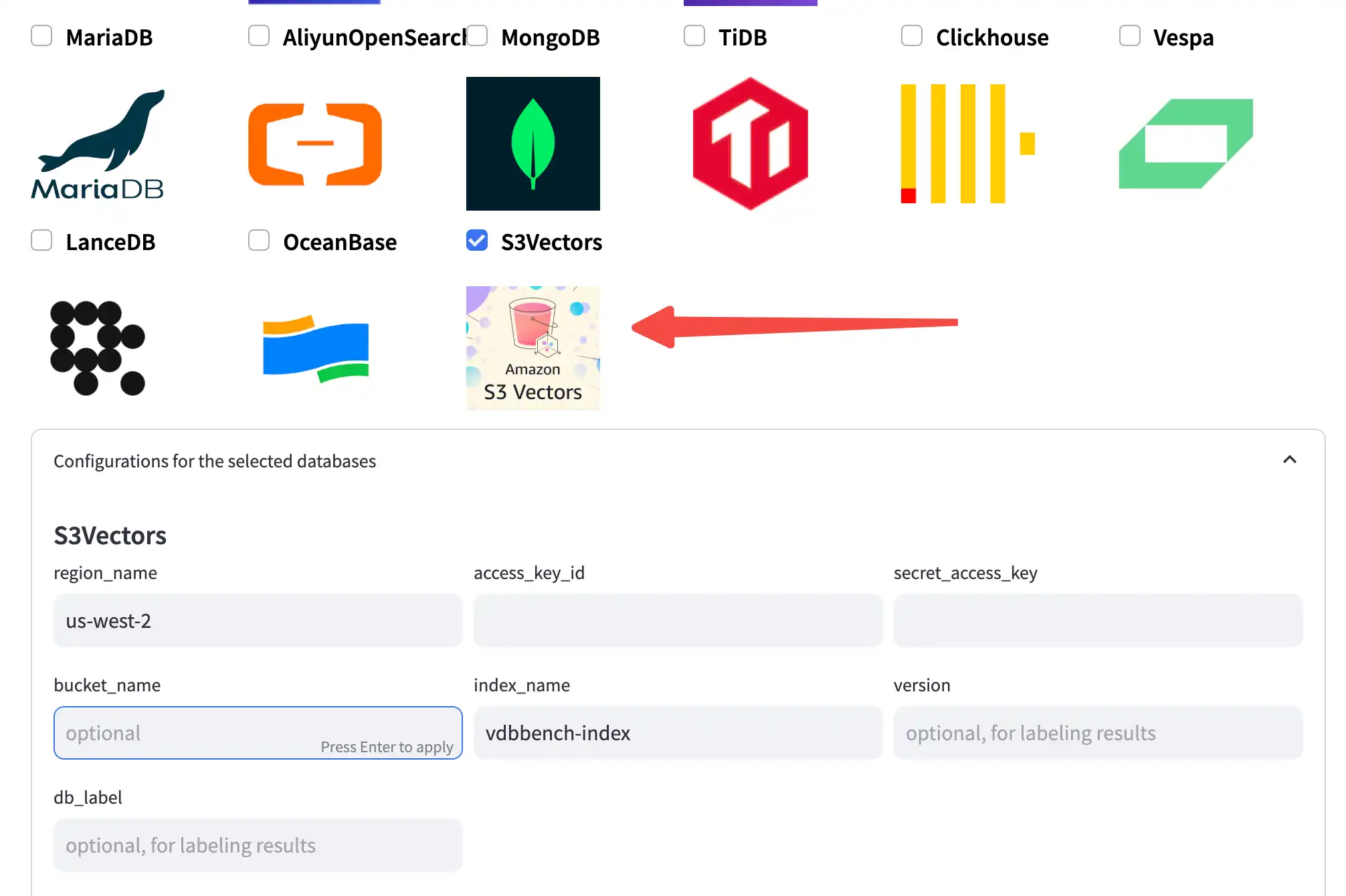
Task: Click the TiDB red hexagon logo
Action: pyautogui.click(x=751, y=144)
